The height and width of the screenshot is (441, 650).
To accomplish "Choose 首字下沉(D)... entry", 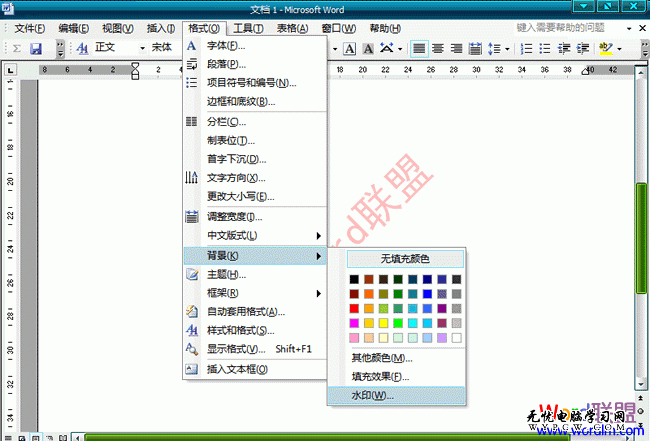I will [x=255, y=159].
